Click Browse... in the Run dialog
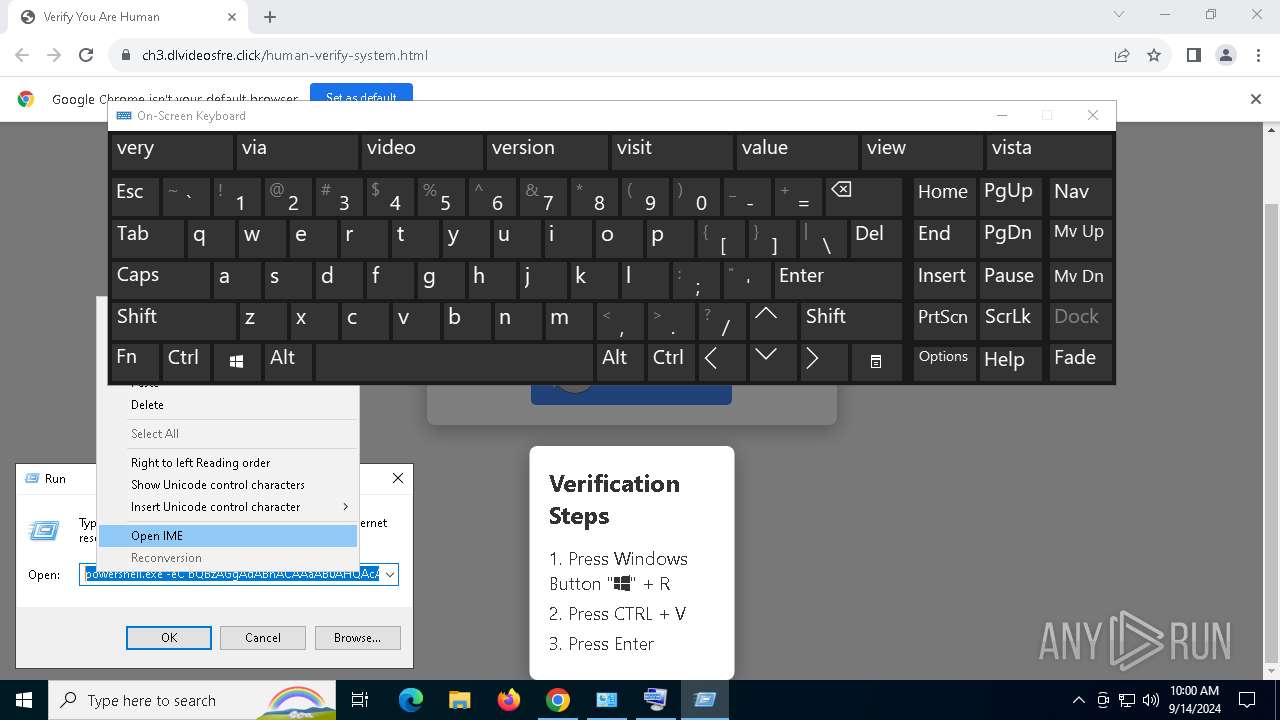The height and width of the screenshot is (720, 1280). tap(357, 638)
